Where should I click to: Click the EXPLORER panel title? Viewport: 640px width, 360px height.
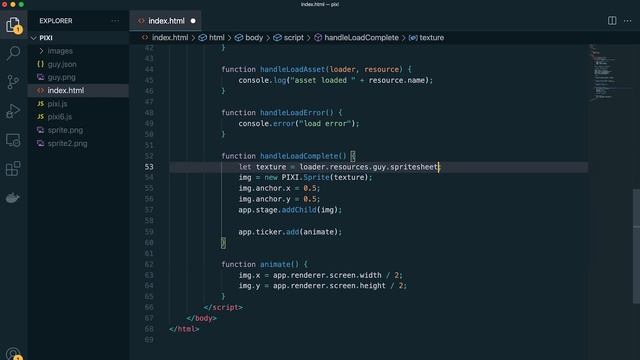(56, 21)
